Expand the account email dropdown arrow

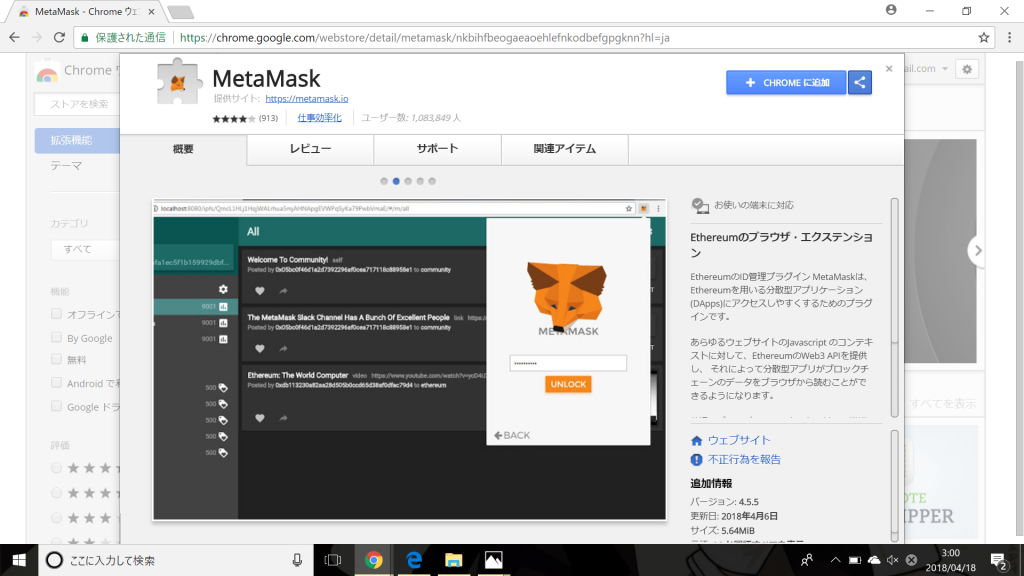tap(944, 69)
